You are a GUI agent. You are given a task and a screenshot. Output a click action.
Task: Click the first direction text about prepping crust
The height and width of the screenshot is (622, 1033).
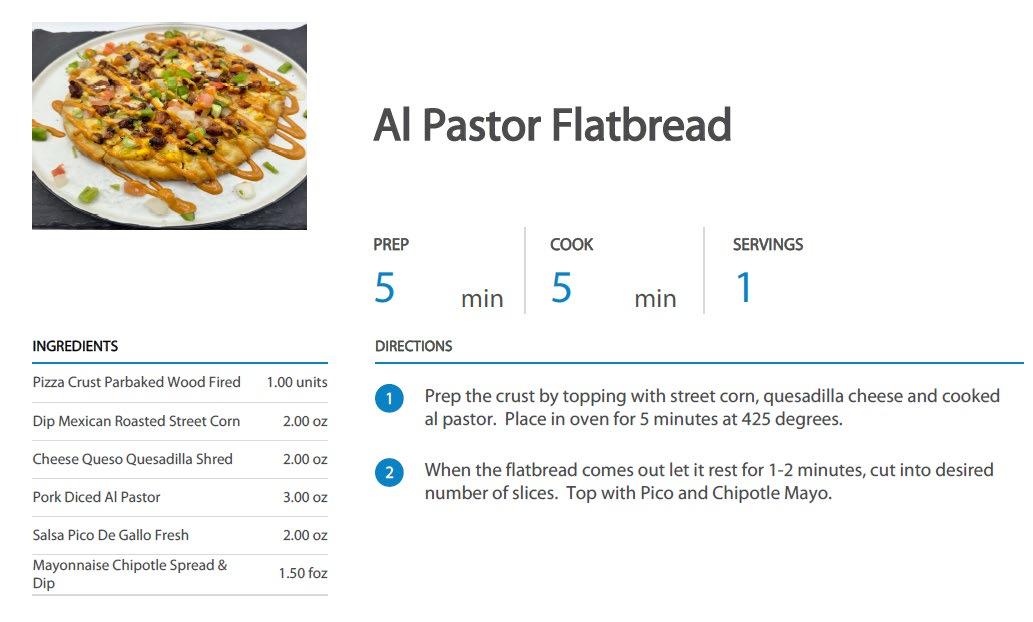(712, 407)
